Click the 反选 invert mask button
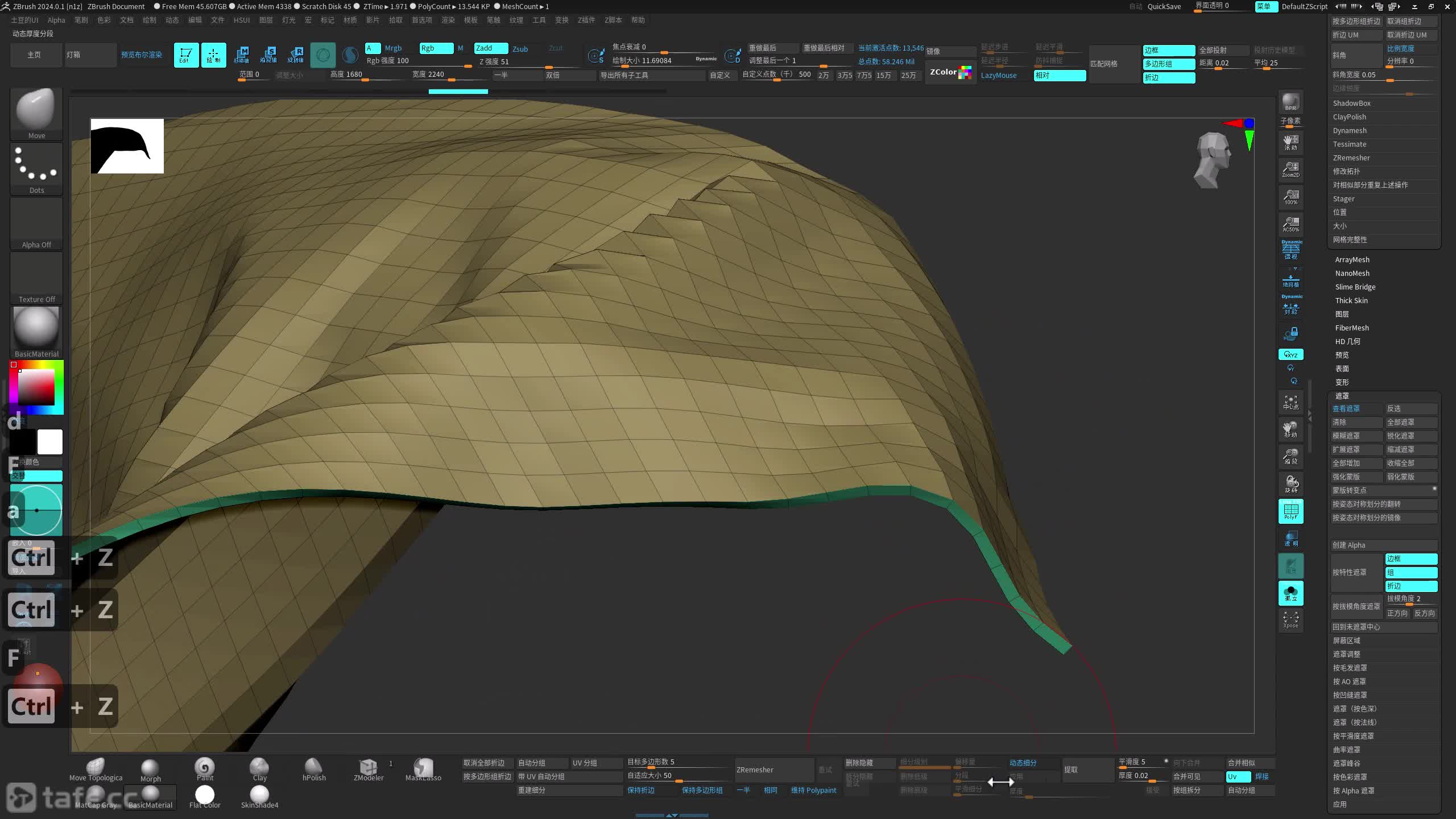Image resolution: width=1456 pixels, height=819 pixels. [x=1411, y=409]
